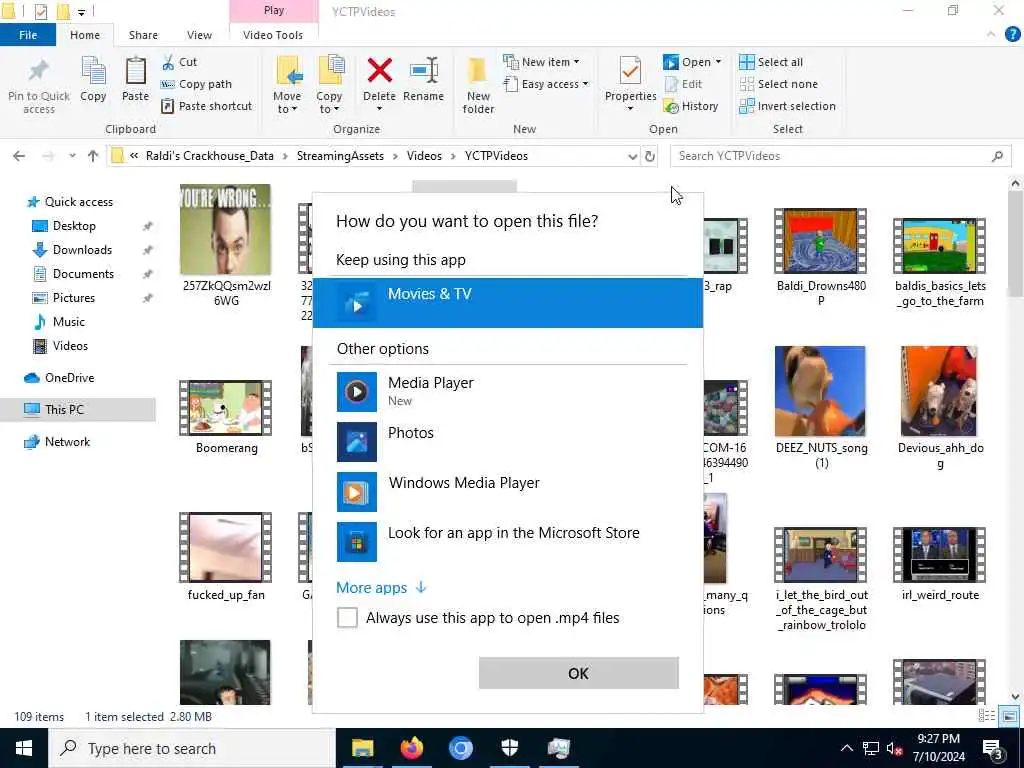Open address bar history dropdown
Image resolution: width=1024 pixels, height=768 pixels.
[632, 156]
